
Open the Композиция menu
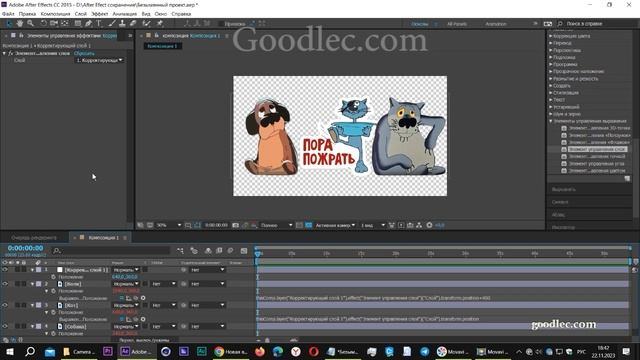[x=56, y=14]
